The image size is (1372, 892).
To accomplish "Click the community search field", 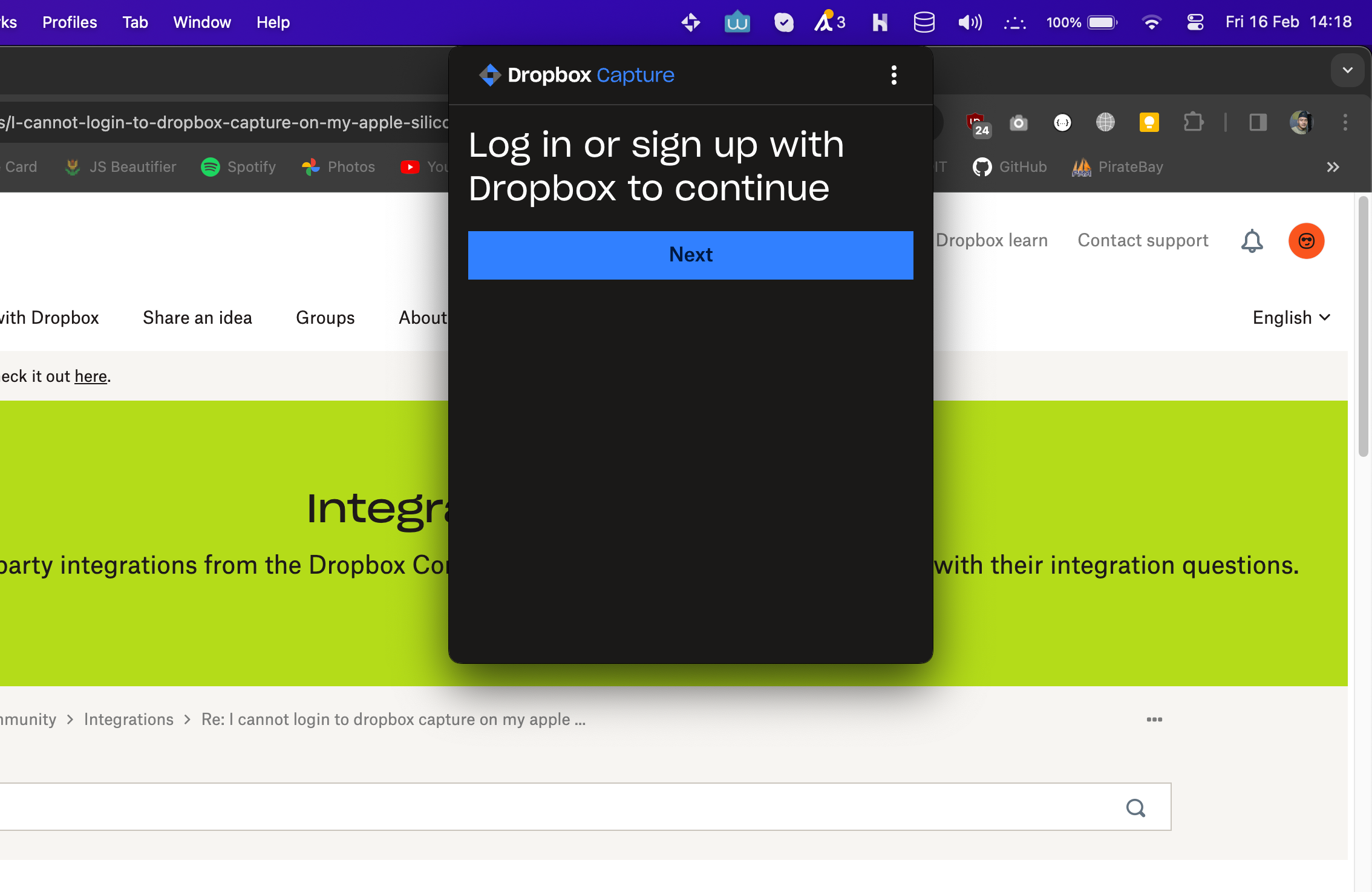I will tap(584, 807).
